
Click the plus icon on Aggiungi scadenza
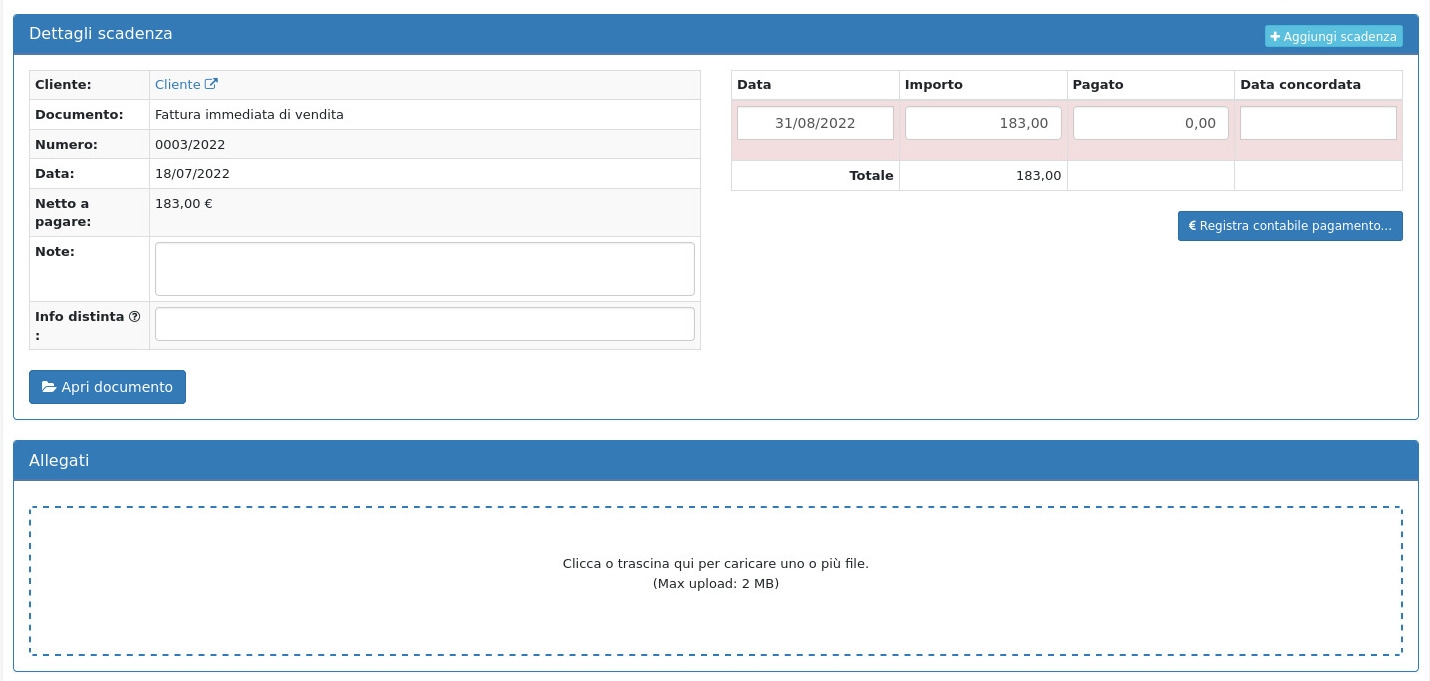1275,37
